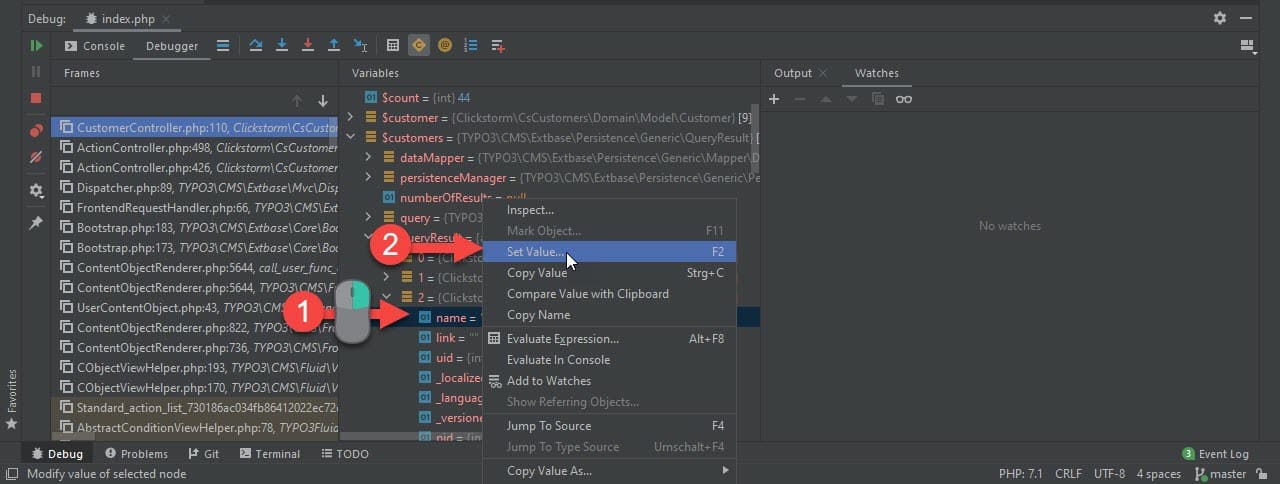Hide the Debug panel with minimize dash

tap(1246, 18)
